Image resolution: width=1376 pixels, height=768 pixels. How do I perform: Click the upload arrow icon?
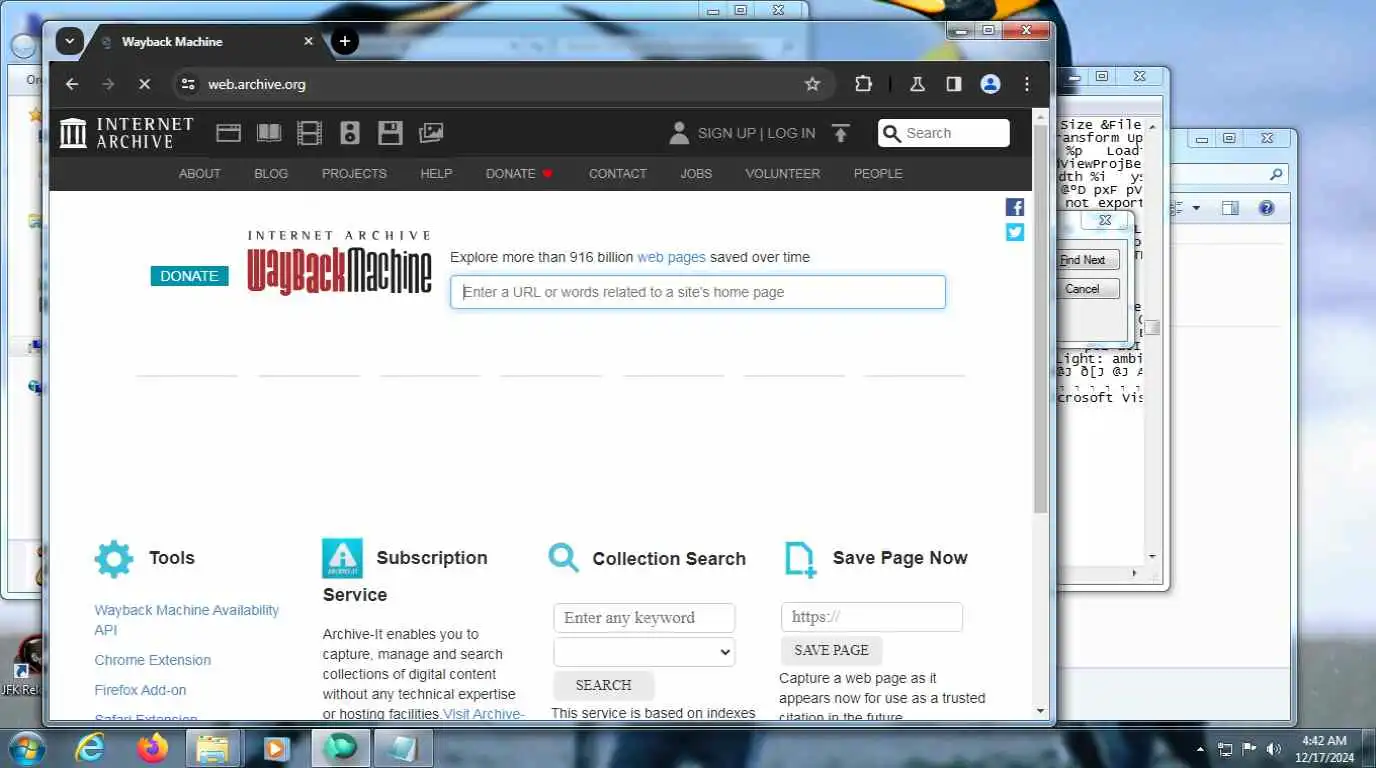(x=840, y=133)
